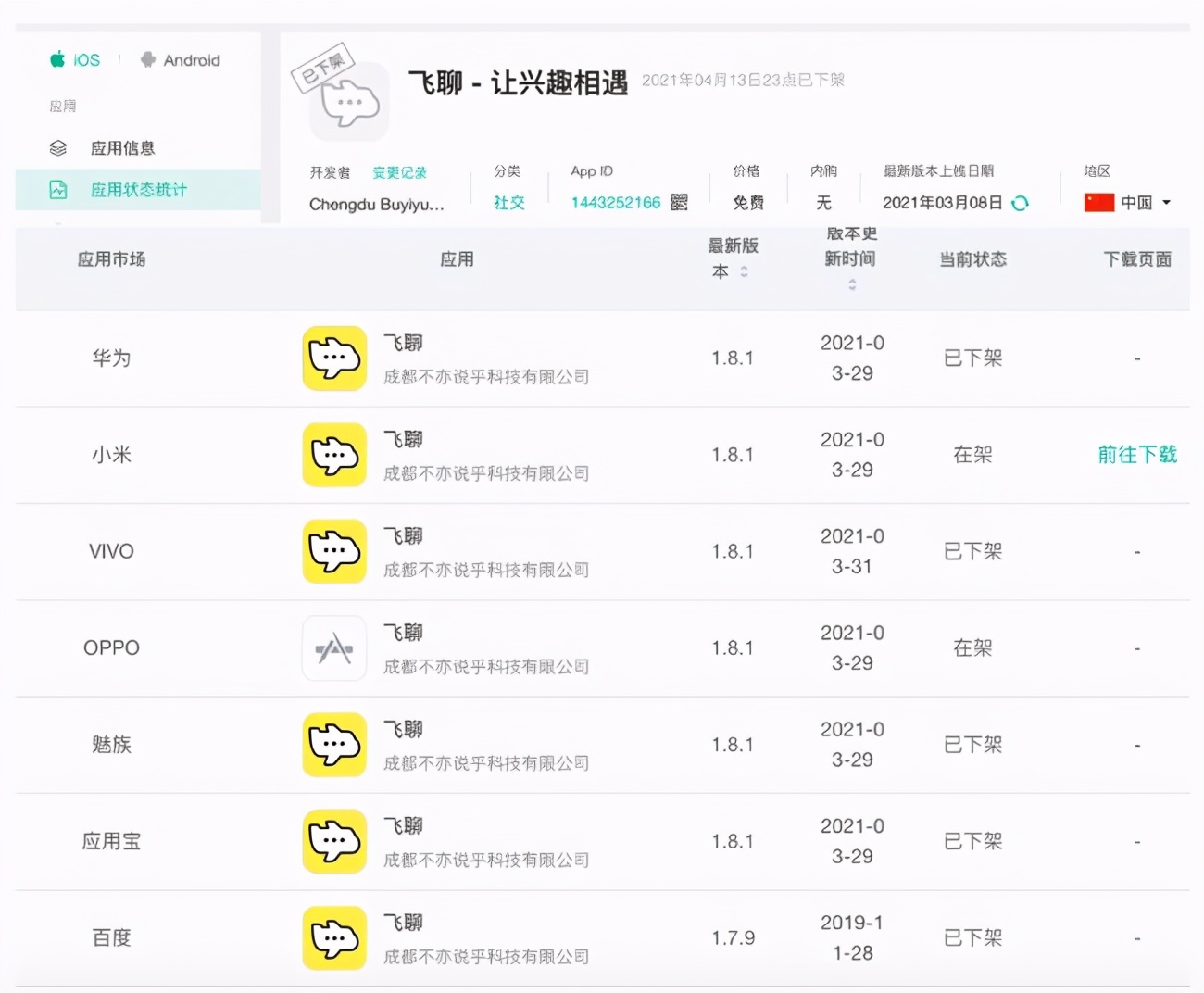The height and width of the screenshot is (993, 1204).
Task: Click the 前往下载 download link in 小米 row
Action: [1137, 455]
